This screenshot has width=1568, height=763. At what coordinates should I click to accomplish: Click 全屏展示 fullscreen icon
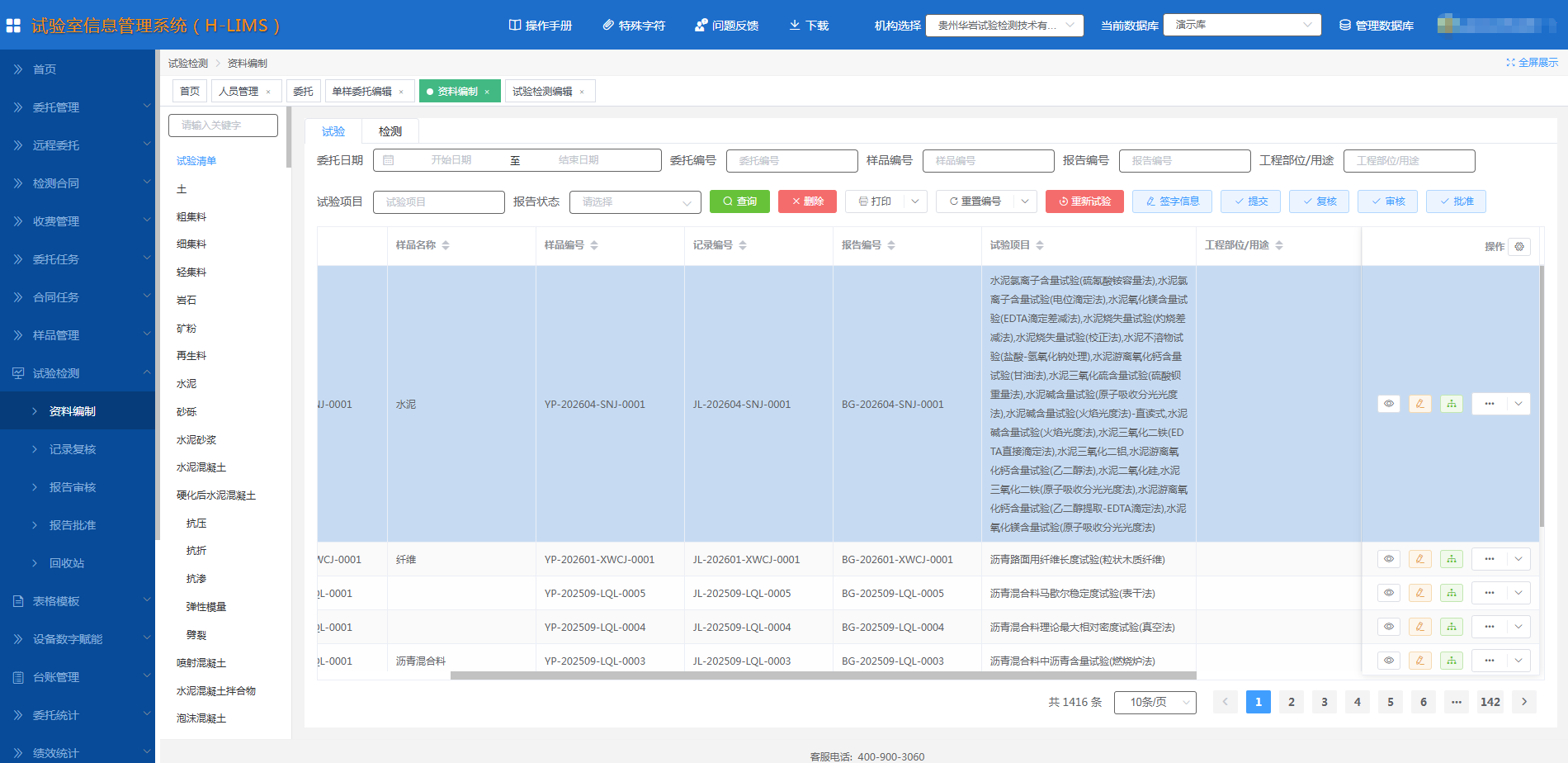(1510, 63)
